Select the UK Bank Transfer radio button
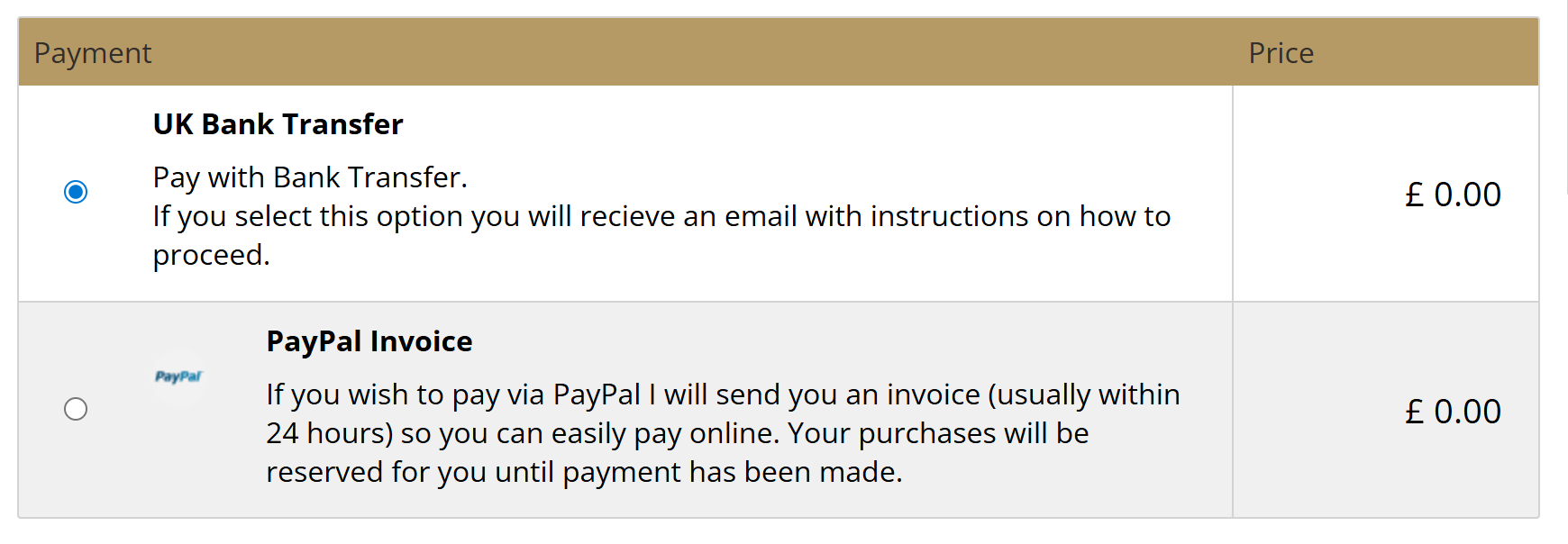 [76, 192]
